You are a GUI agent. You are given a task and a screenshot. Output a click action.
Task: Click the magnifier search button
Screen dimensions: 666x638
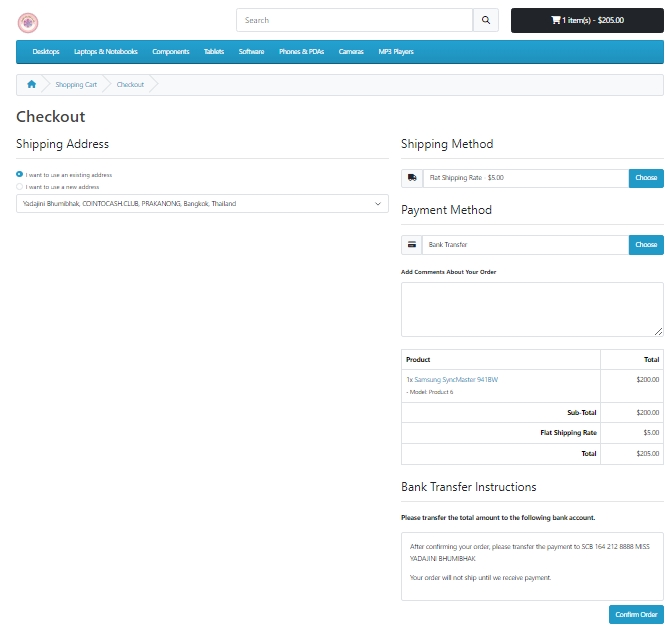[486, 20]
